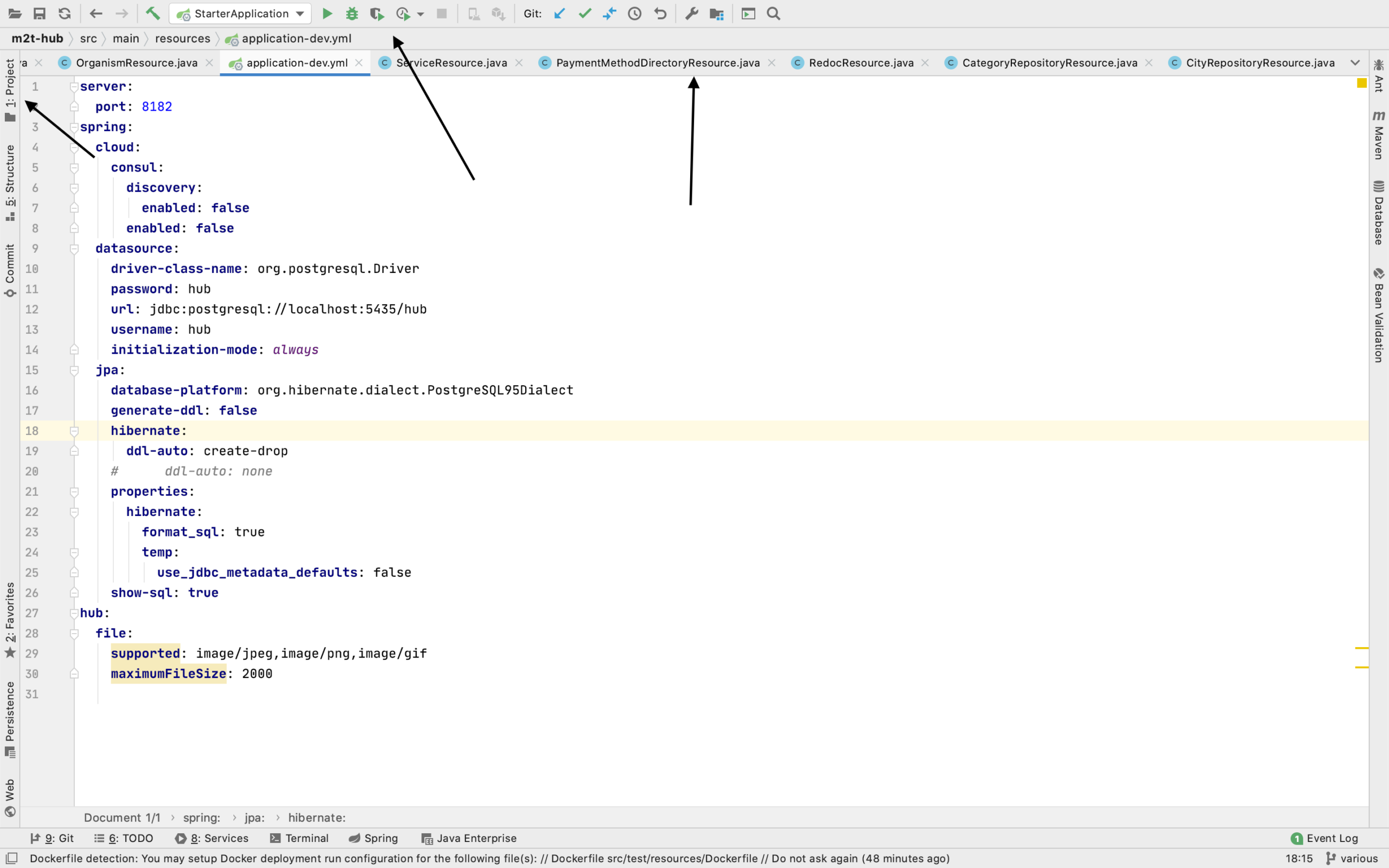The height and width of the screenshot is (868, 1389).
Task: Open the Spring tool window button
Action: [x=373, y=838]
